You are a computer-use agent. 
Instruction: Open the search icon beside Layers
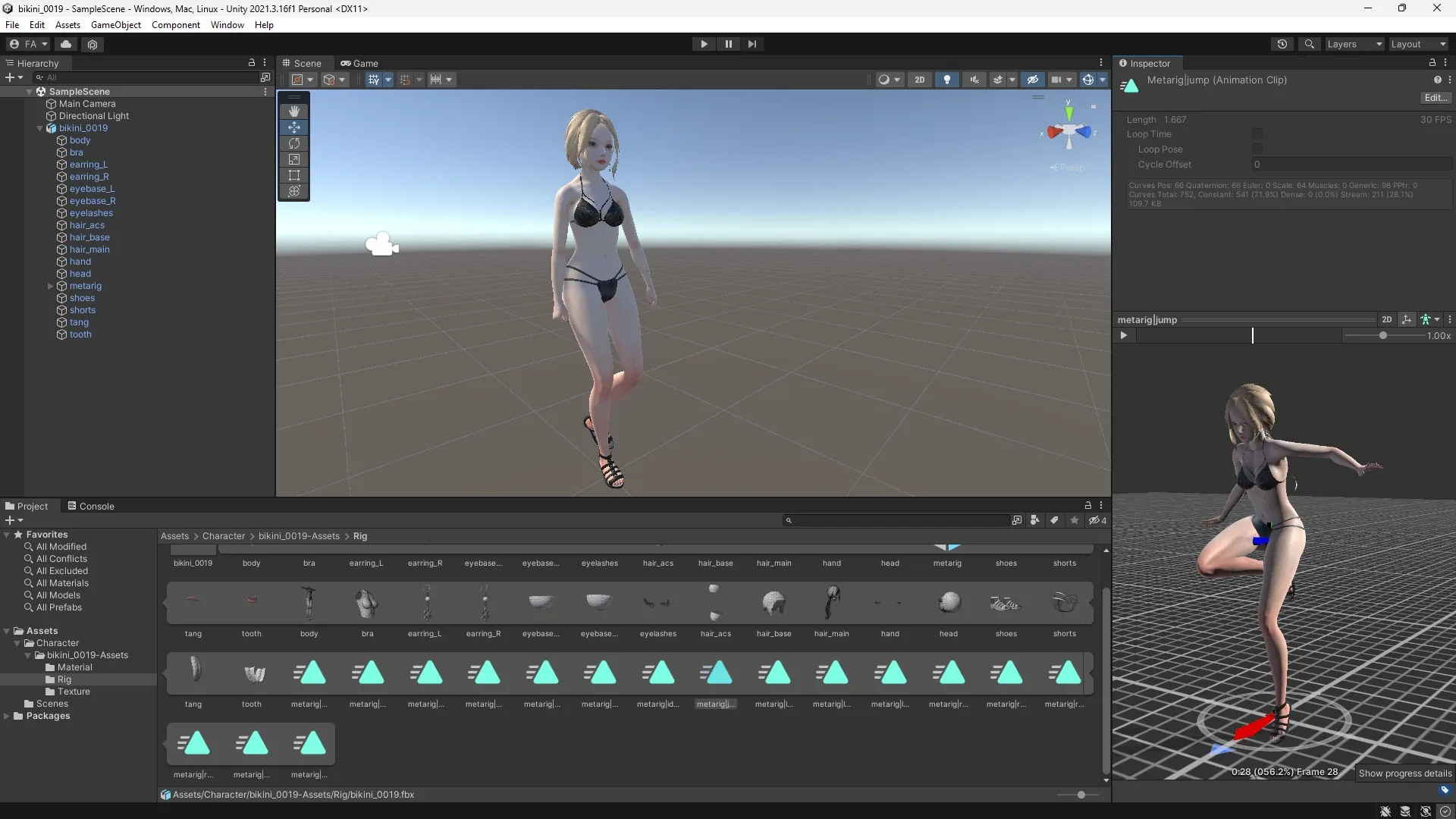(1310, 44)
